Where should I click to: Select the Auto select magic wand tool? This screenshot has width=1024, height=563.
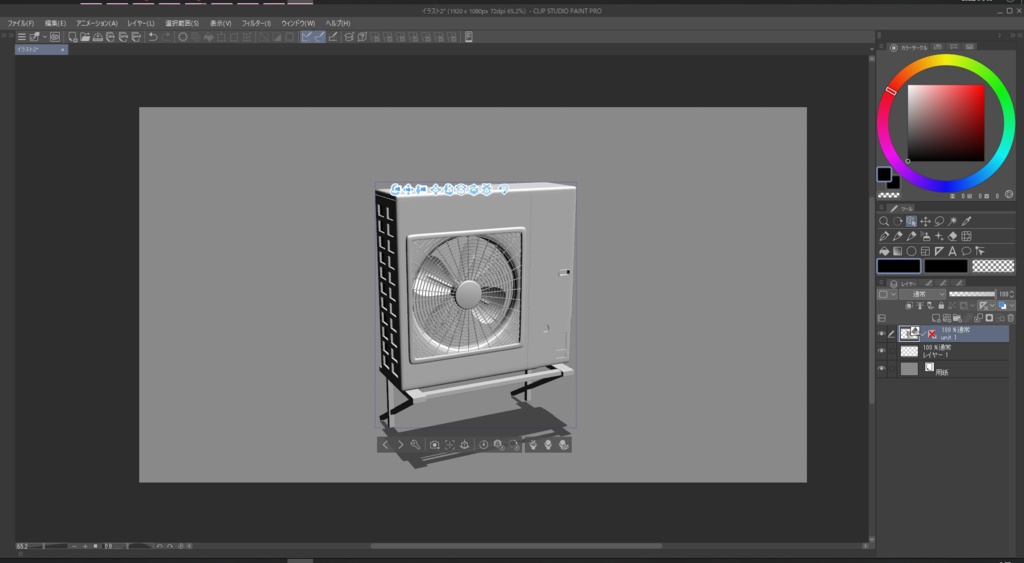tap(953, 221)
